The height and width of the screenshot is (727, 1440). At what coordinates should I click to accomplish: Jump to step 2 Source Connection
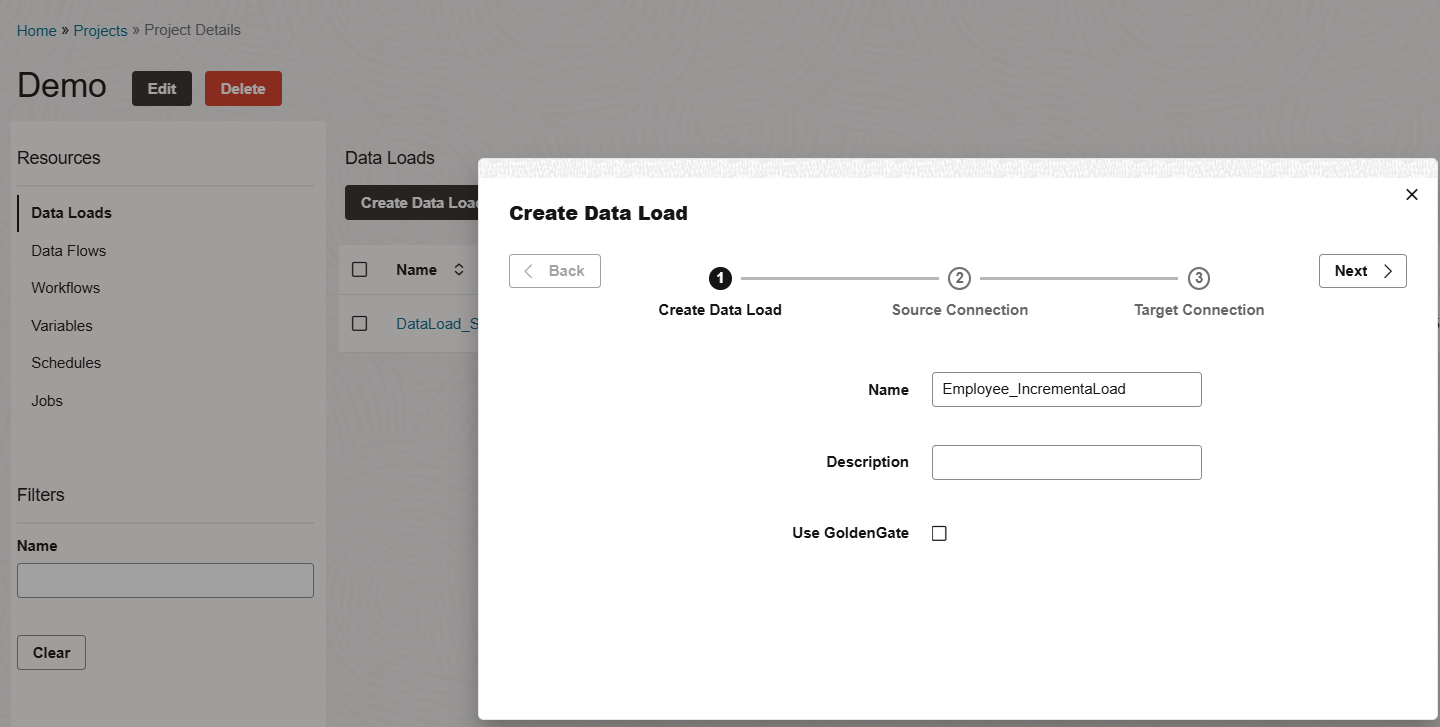pyautogui.click(x=959, y=278)
